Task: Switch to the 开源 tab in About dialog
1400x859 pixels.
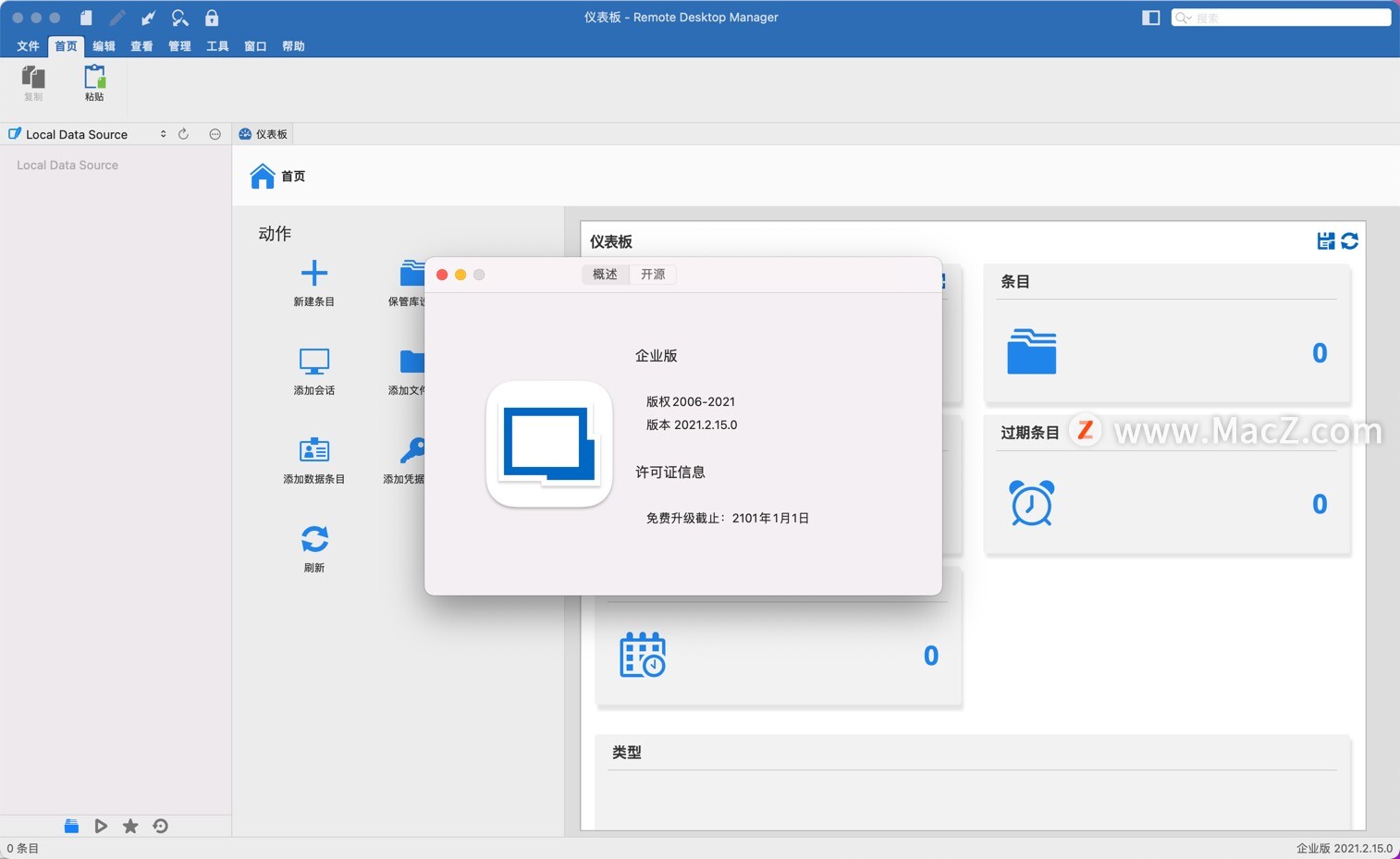Action: [x=653, y=275]
